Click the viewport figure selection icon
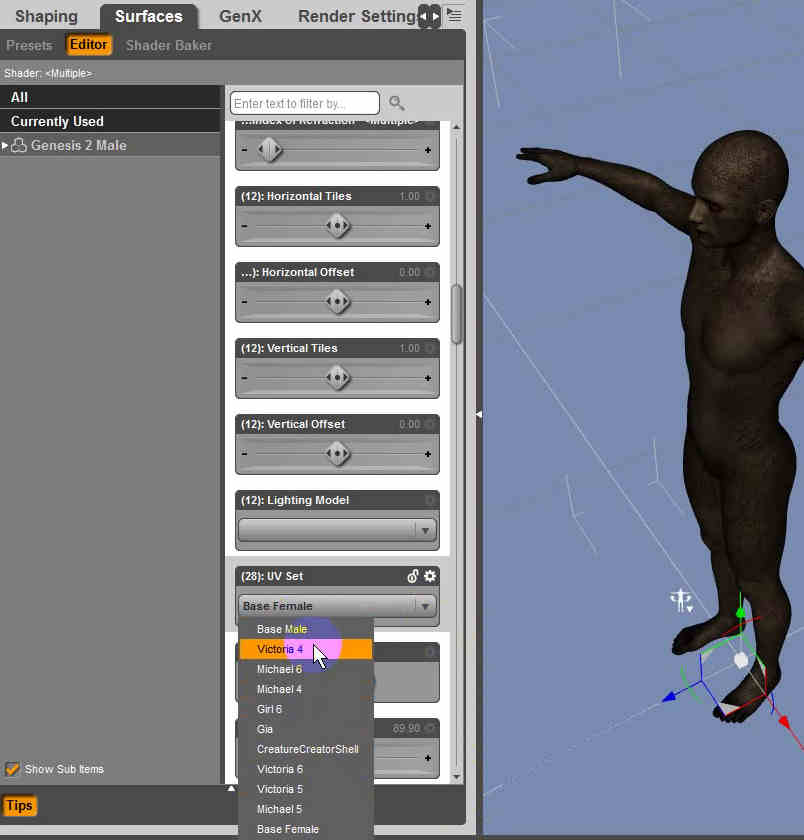This screenshot has width=804, height=840. [682, 601]
